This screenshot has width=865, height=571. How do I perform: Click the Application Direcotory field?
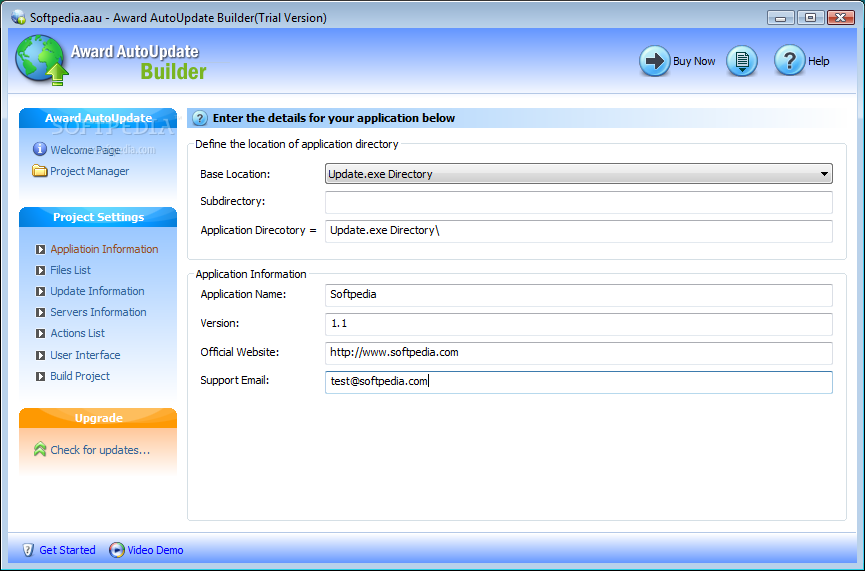point(579,231)
